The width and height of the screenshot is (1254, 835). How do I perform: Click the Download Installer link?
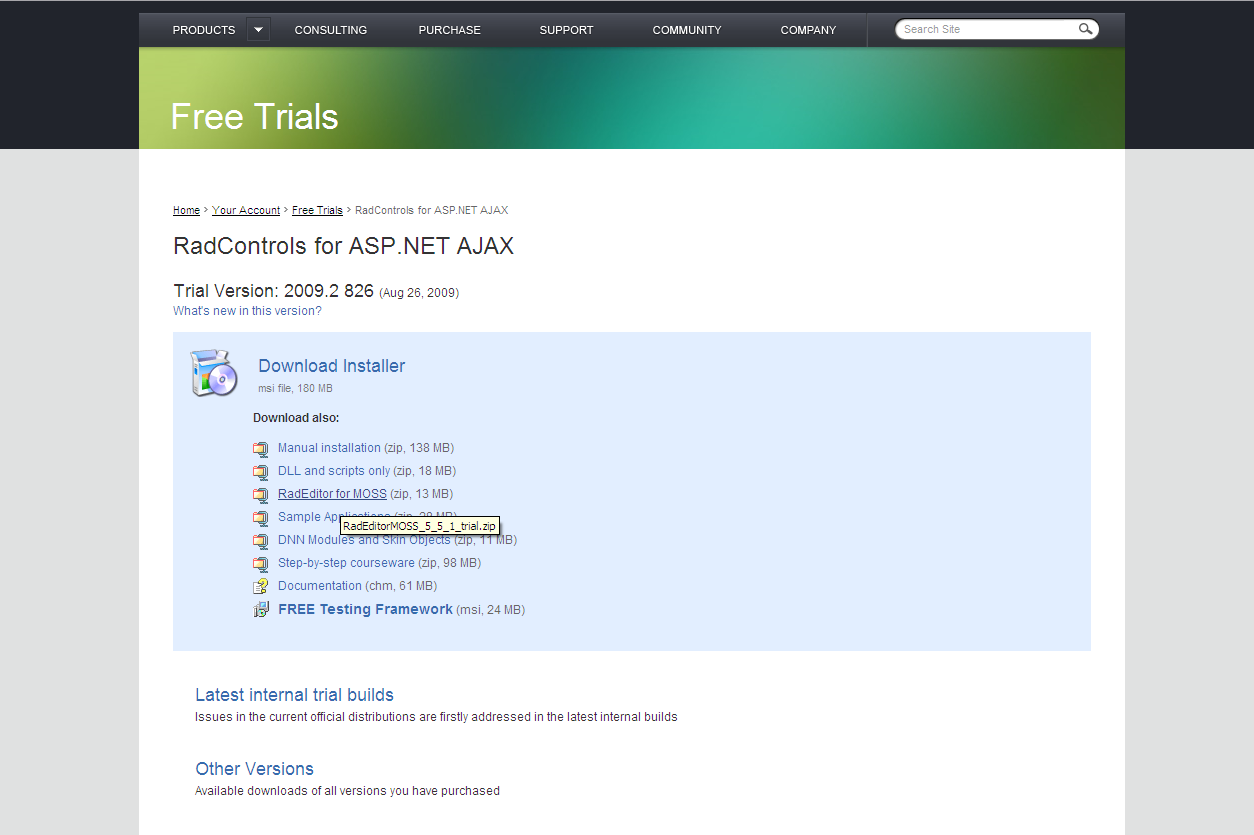(x=332, y=366)
